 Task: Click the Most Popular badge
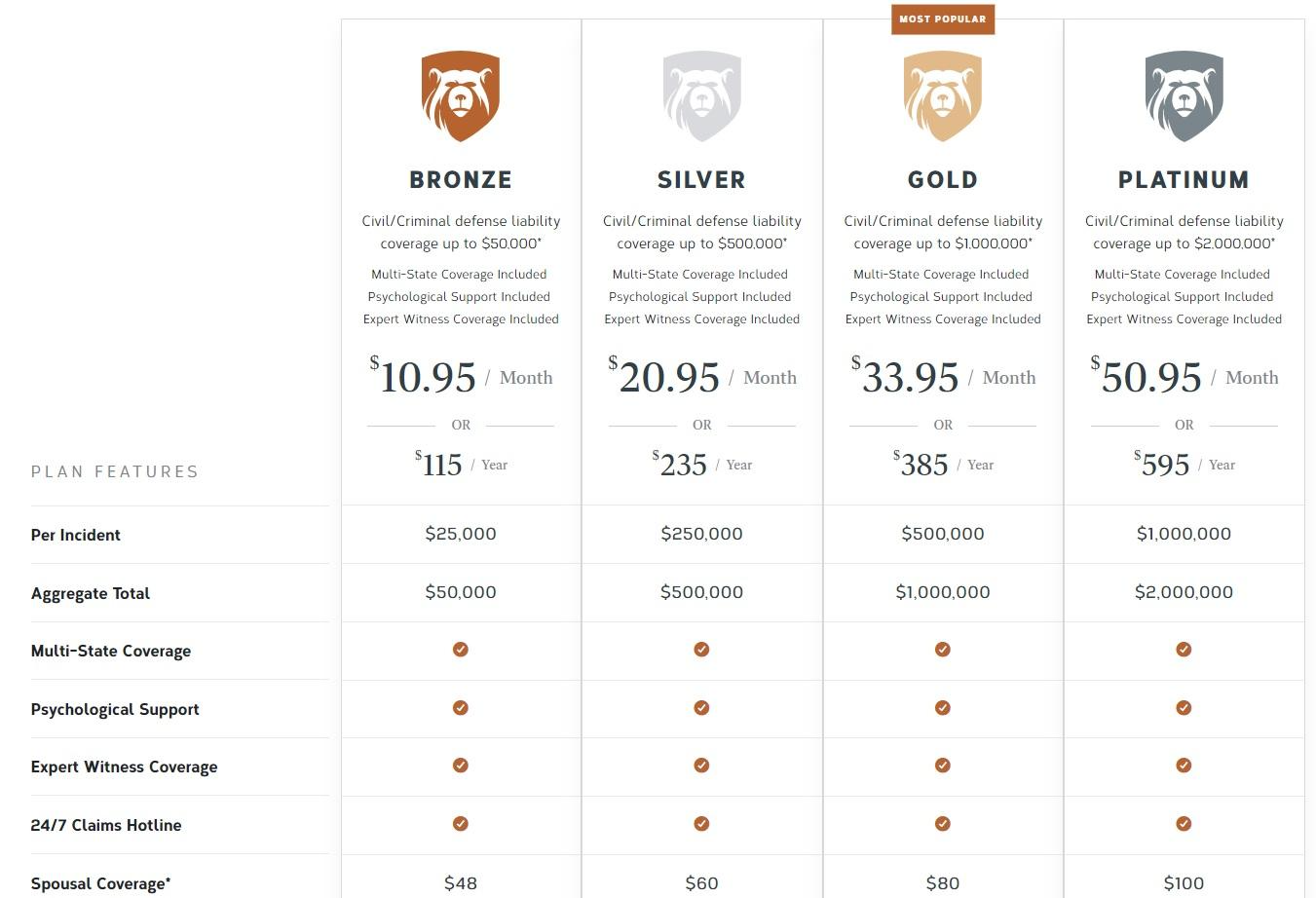pyautogui.click(x=943, y=19)
